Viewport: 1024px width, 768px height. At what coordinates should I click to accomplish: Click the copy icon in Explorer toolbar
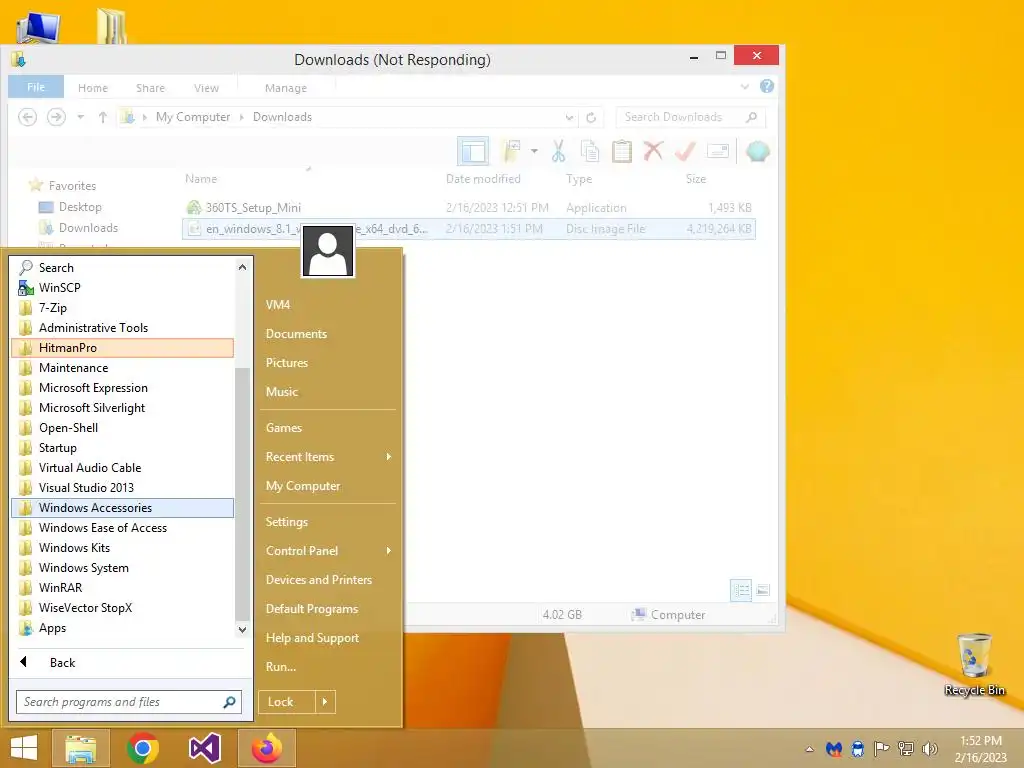[590, 152]
